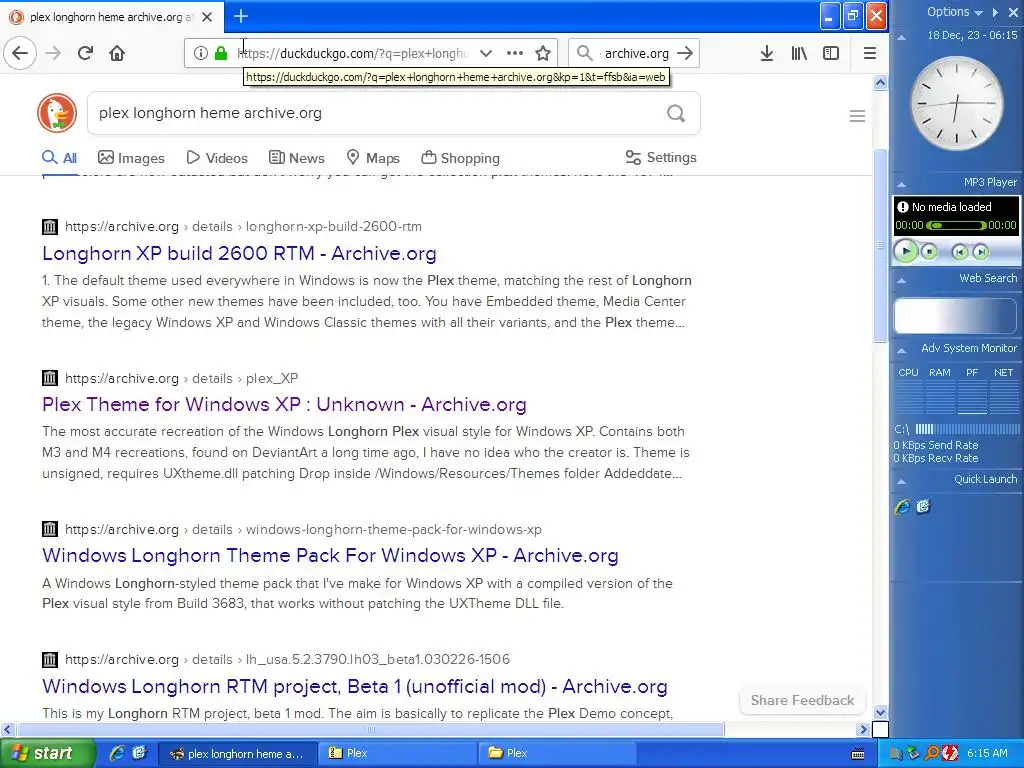Click the vertical scrollbar thumb
This screenshot has height=768, width=1024.
(x=880, y=245)
